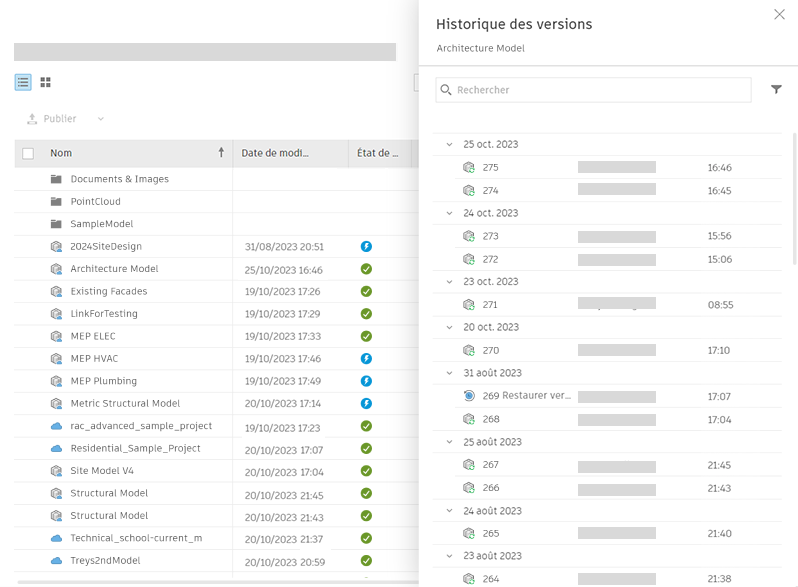Open the version filter funnel icon

pos(776,90)
